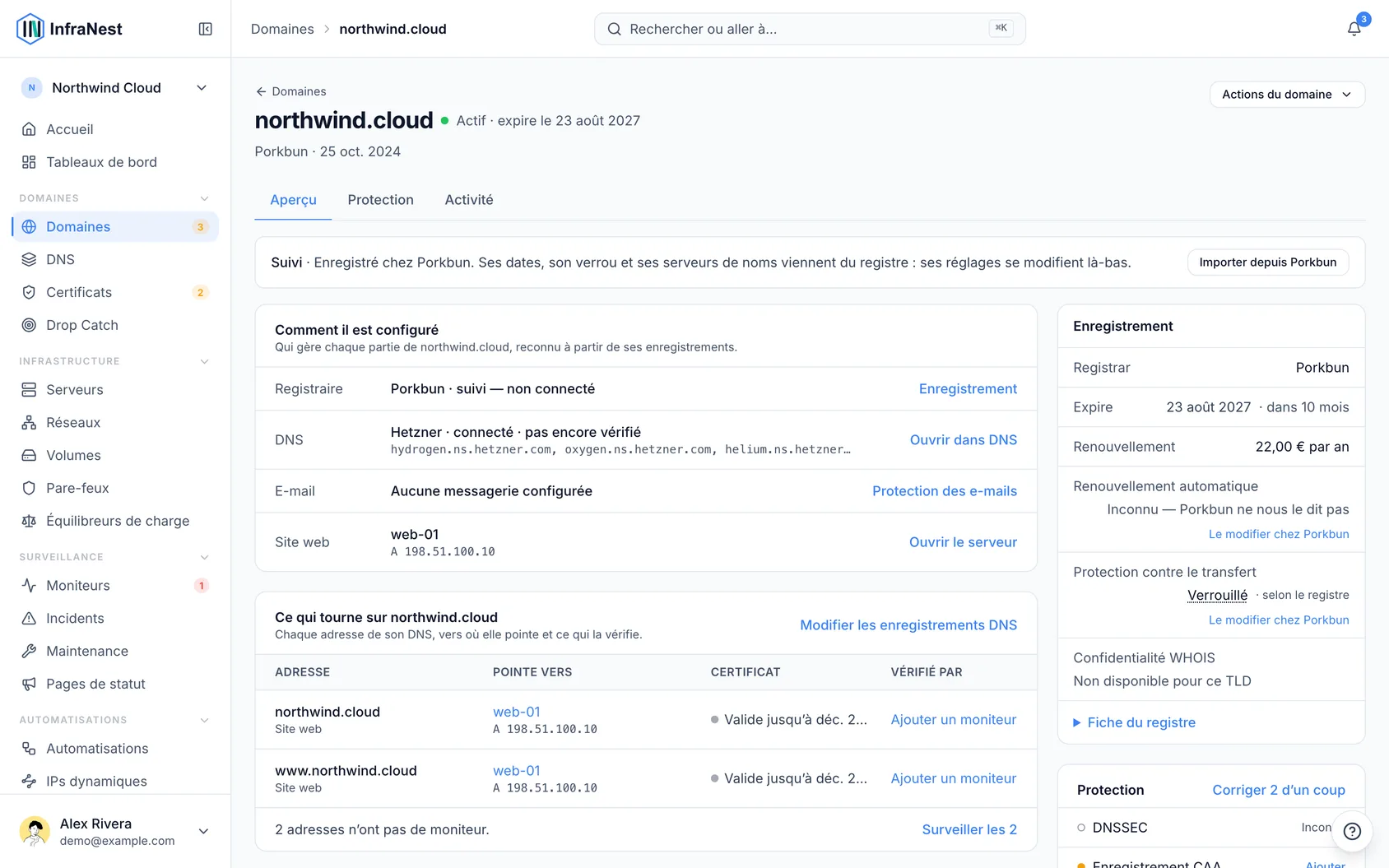1389x868 pixels.
Task: Collapse the sidebar with the panel icon
Action: tap(206, 29)
